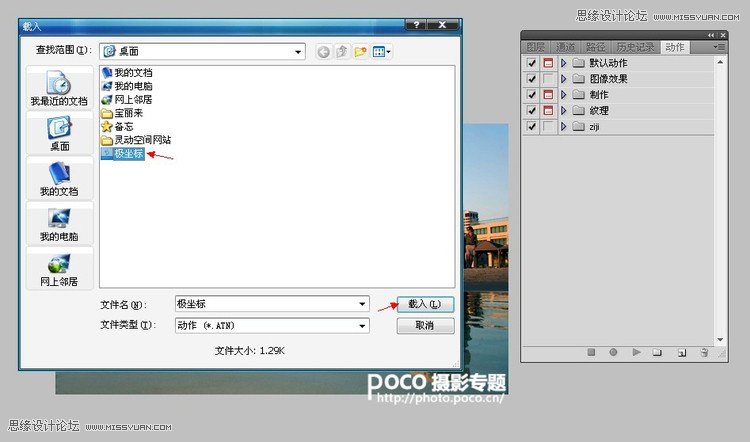The height and width of the screenshot is (442, 750).
Task: Select 网上邻居 in the file list
Action: (127, 99)
